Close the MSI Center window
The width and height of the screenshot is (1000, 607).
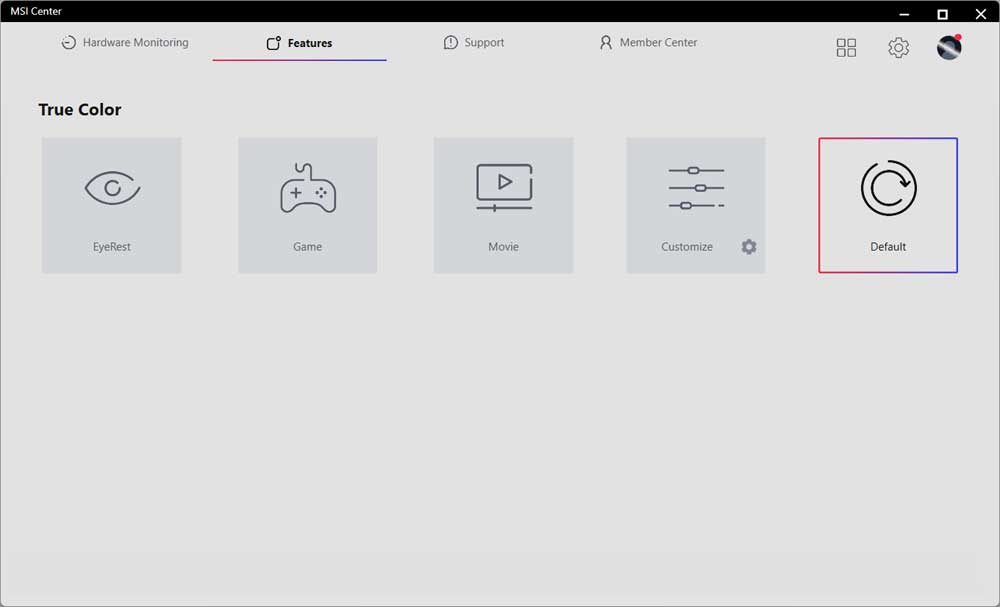pyautogui.click(x=980, y=13)
